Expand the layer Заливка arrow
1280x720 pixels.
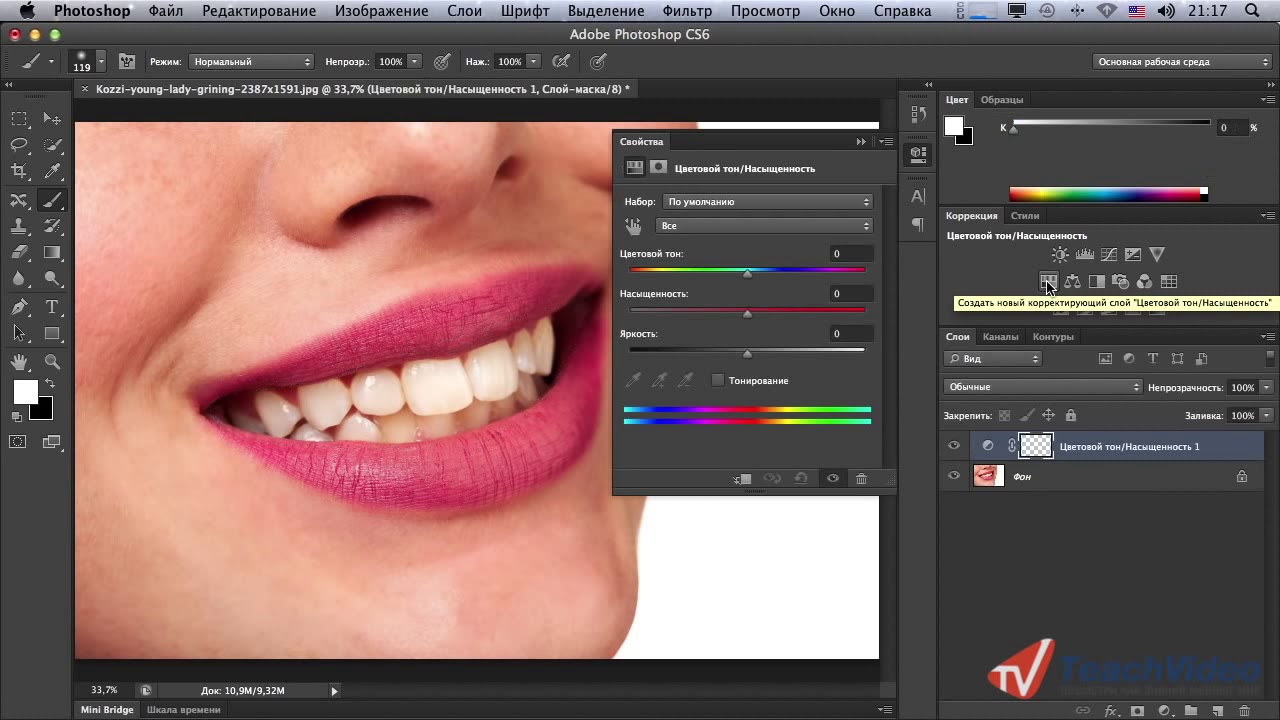pyautogui.click(x=1267, y=415)
